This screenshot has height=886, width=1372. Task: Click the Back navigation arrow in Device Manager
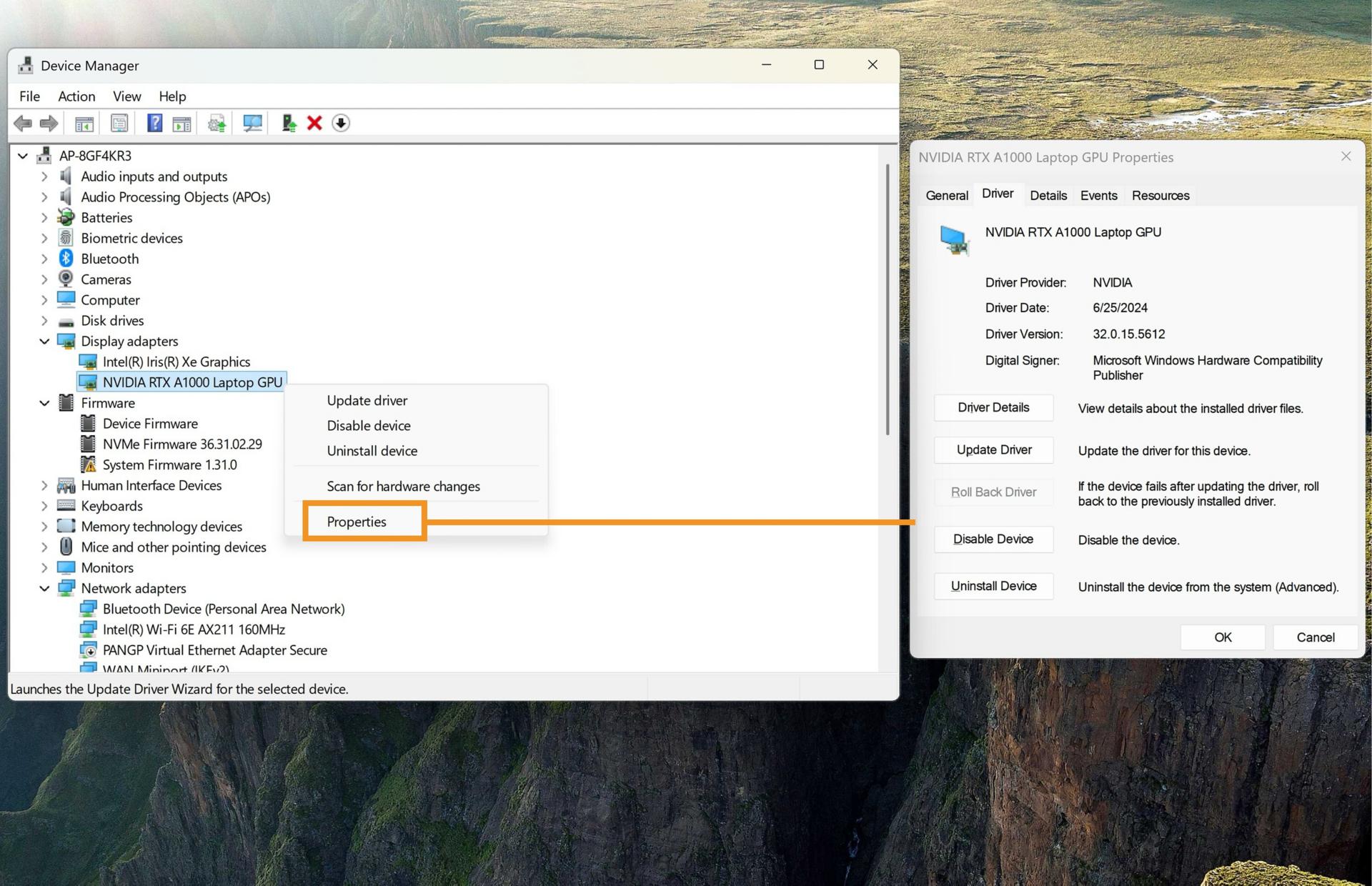(x=21, y=123)
